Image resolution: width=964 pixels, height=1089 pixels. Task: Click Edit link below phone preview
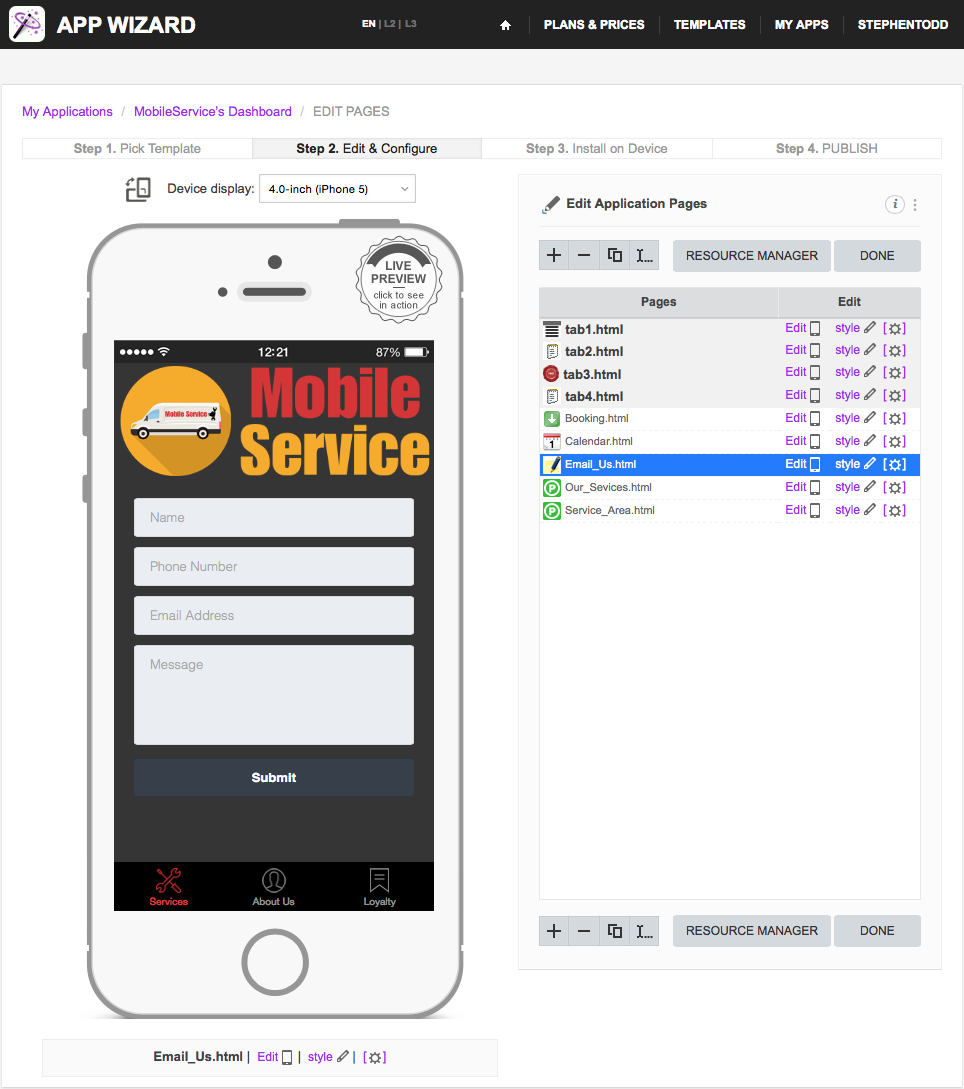[274, 1057]
